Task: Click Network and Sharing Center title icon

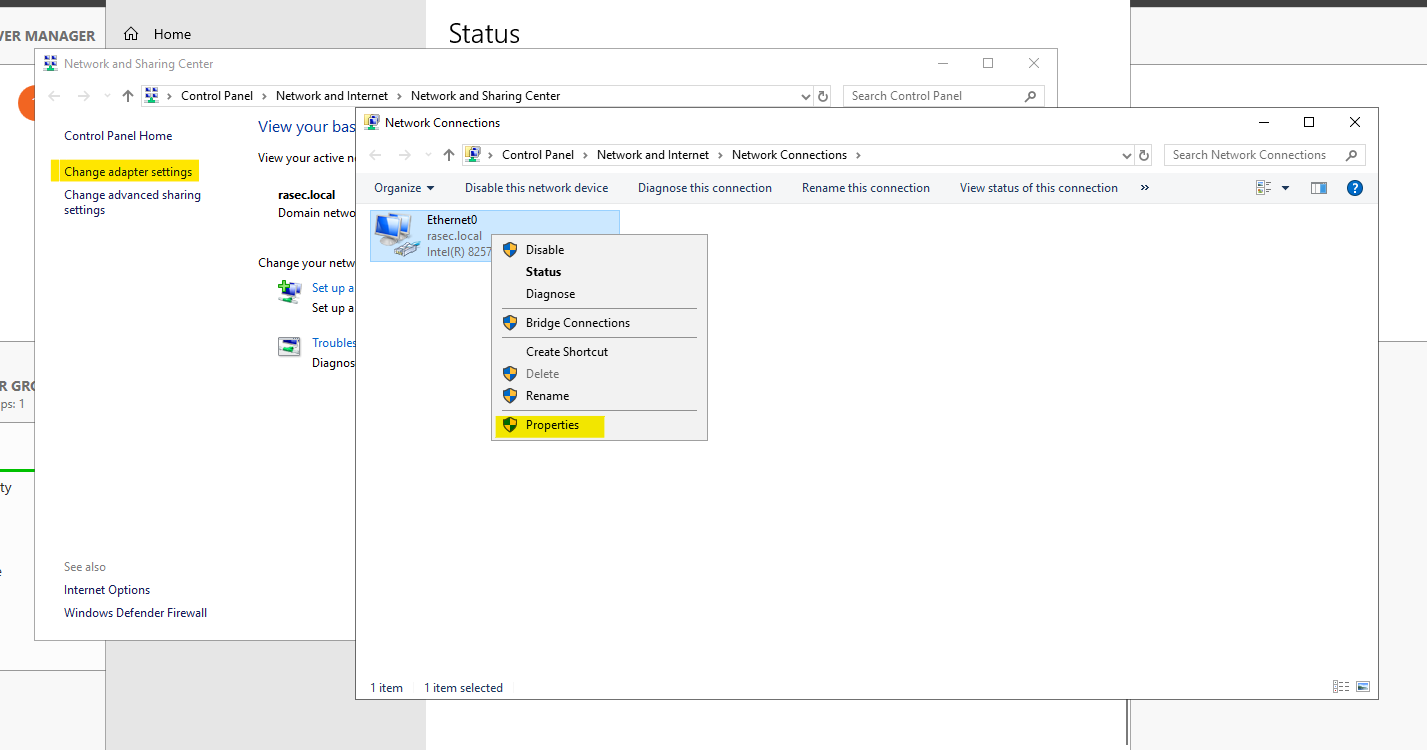Action: [x=51, y=63]
